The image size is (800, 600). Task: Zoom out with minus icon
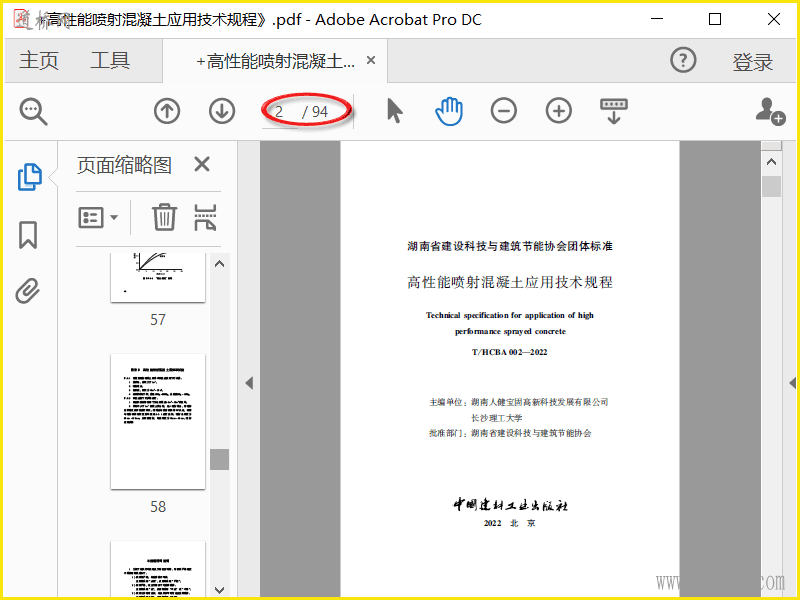pos(504,111)
